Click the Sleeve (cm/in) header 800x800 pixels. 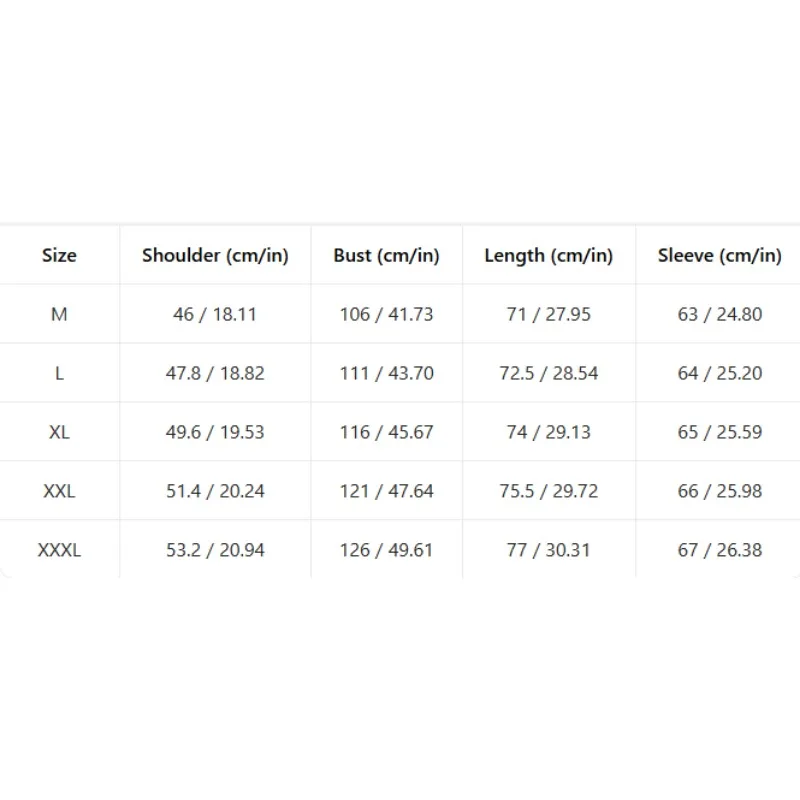(719, 255)
